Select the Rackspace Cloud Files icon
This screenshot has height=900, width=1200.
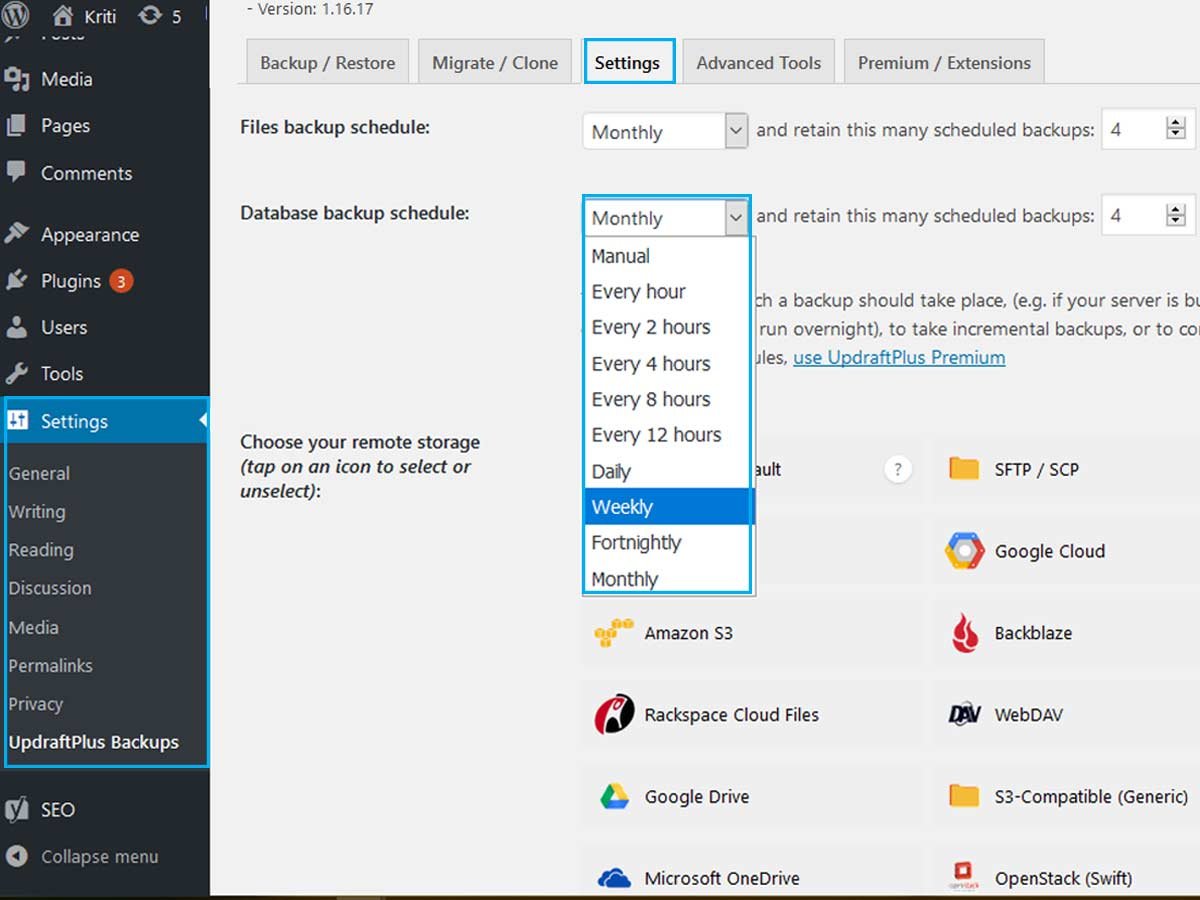tap(614, 714)
